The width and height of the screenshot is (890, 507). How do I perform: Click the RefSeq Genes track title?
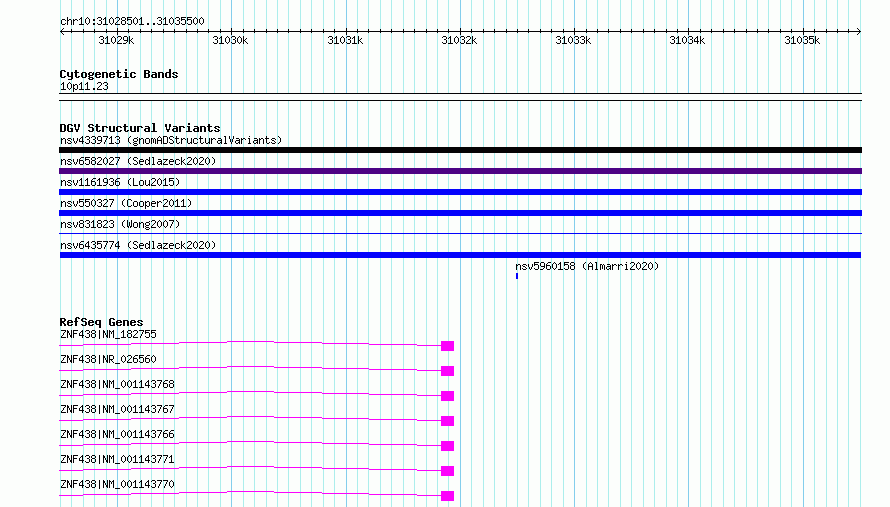point(101,322)
